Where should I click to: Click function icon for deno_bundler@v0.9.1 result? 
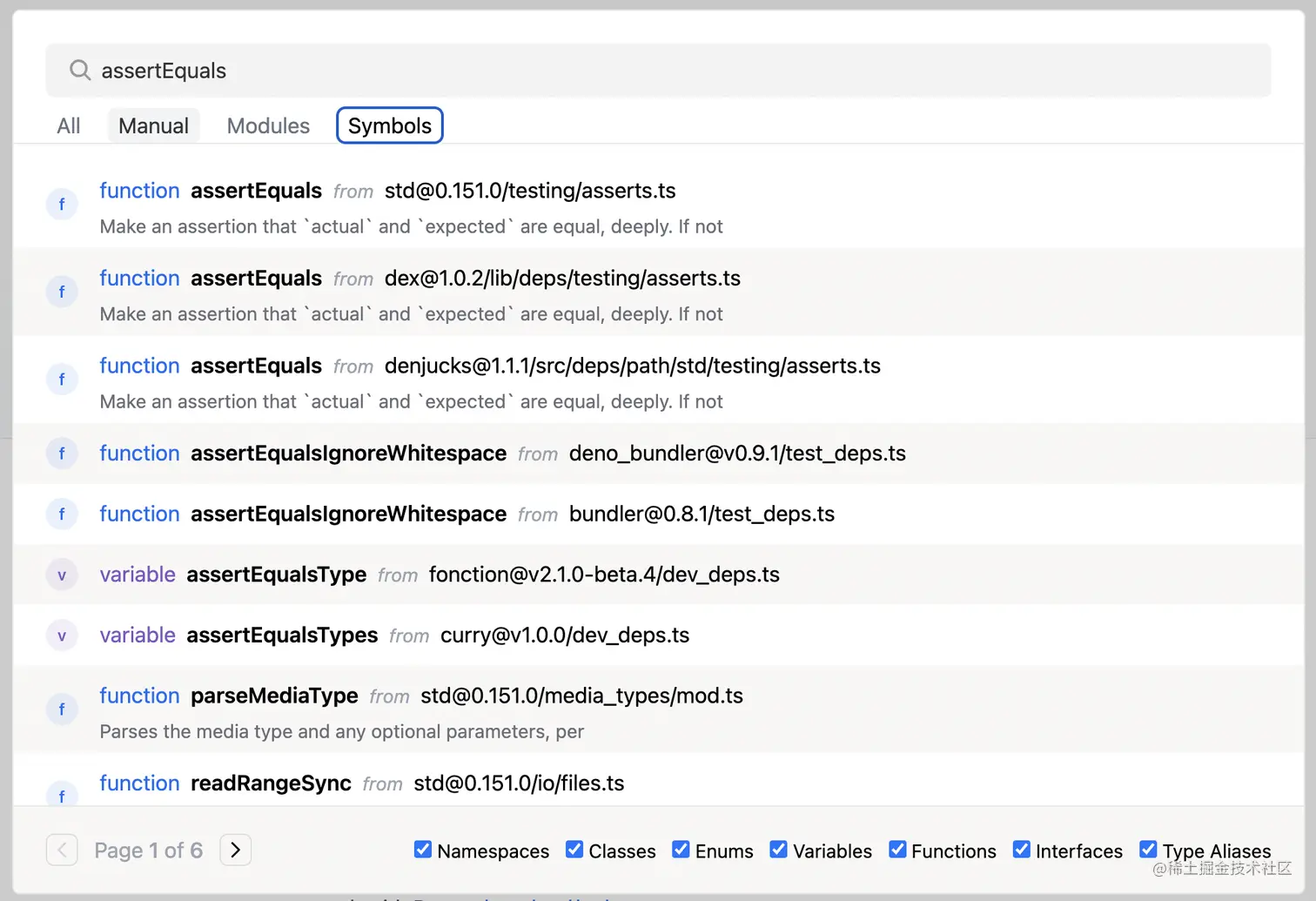click(62, 454)
